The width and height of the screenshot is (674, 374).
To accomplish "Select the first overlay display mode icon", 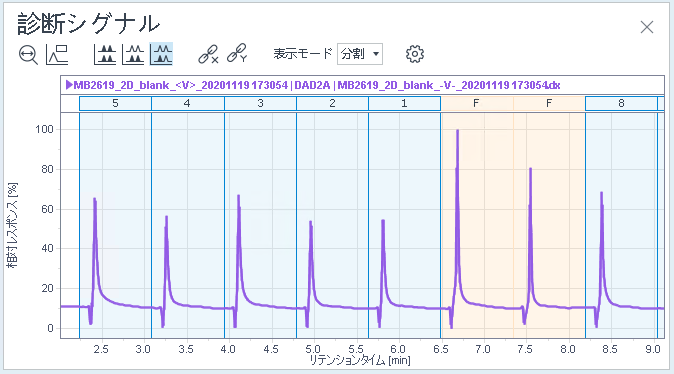I will 105,54.
